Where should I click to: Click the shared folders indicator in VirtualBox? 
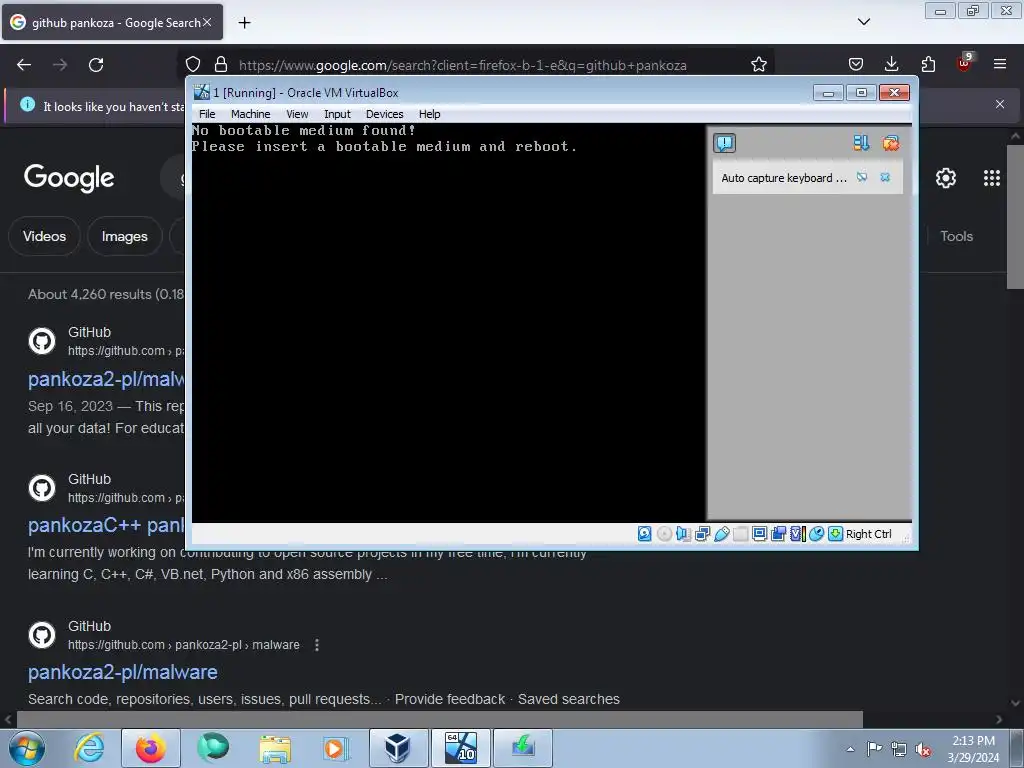tap(741, 534)
